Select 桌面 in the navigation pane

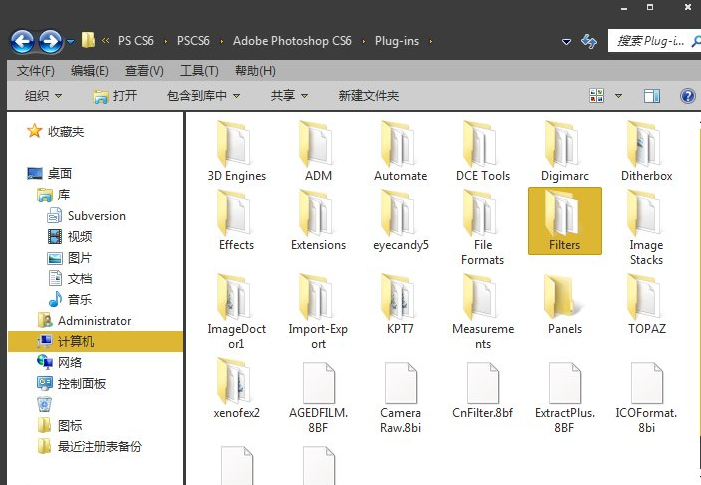59,173
